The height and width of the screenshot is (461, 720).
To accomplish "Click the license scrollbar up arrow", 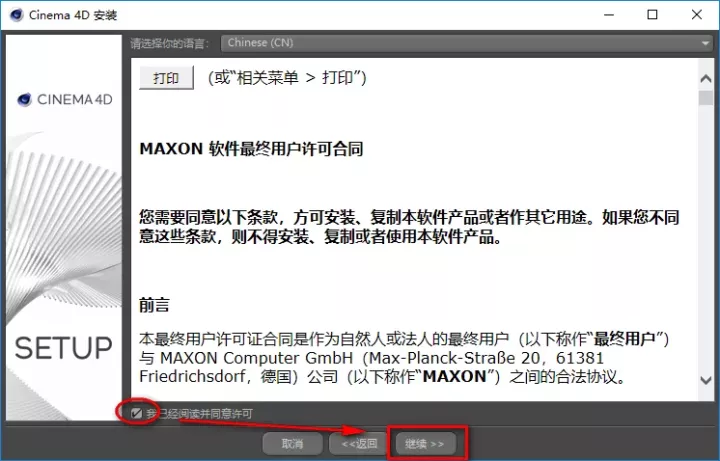I will (x=705, y=79).
